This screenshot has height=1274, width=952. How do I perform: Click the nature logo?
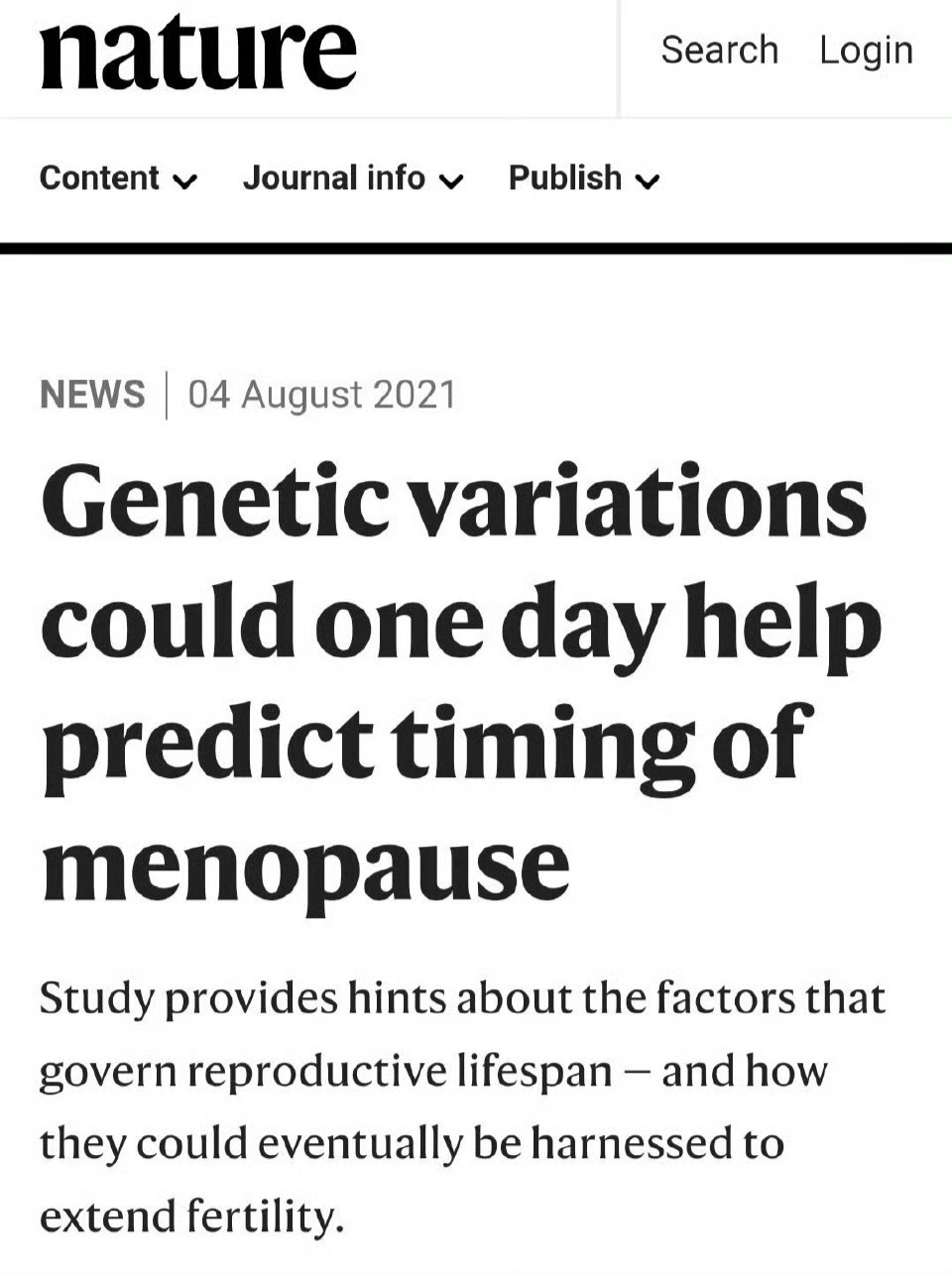coord(197,53)
